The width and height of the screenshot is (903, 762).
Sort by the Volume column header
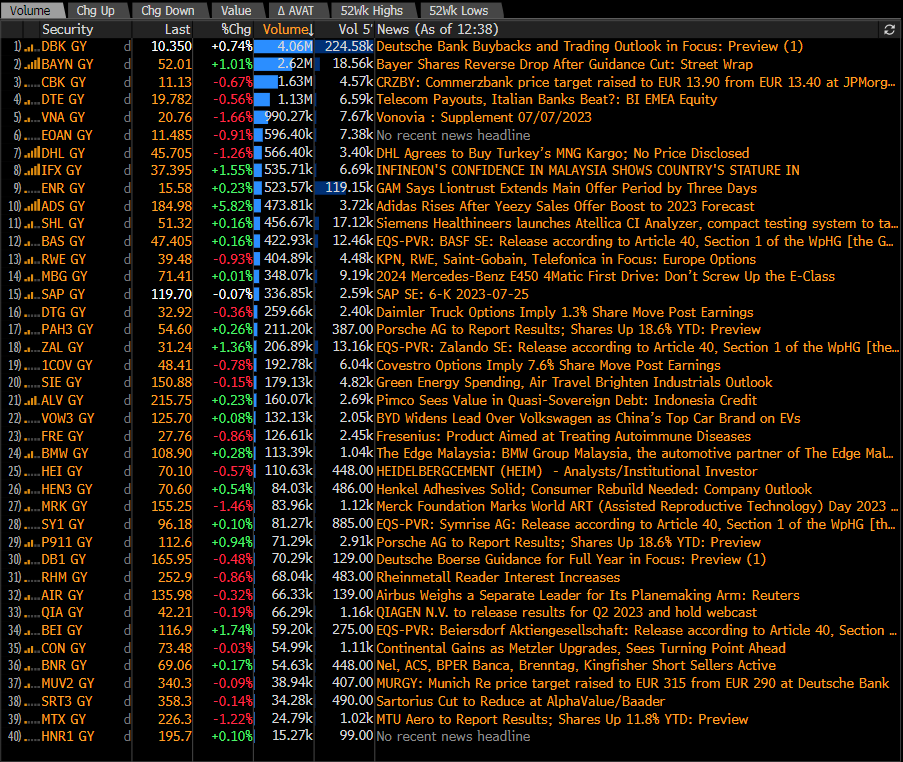(284, 29)
